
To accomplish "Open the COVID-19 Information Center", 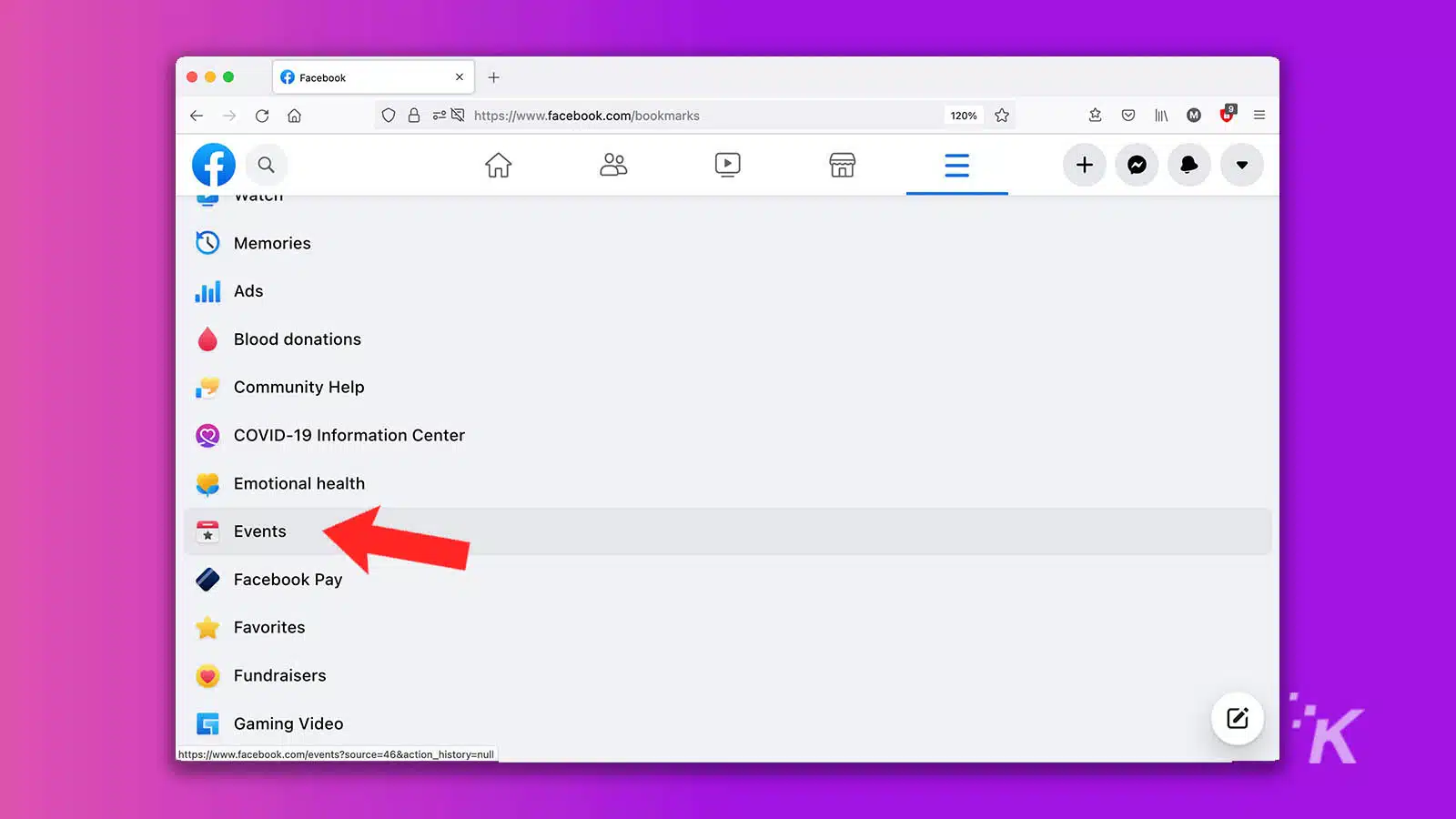I will tap(349, 435).
